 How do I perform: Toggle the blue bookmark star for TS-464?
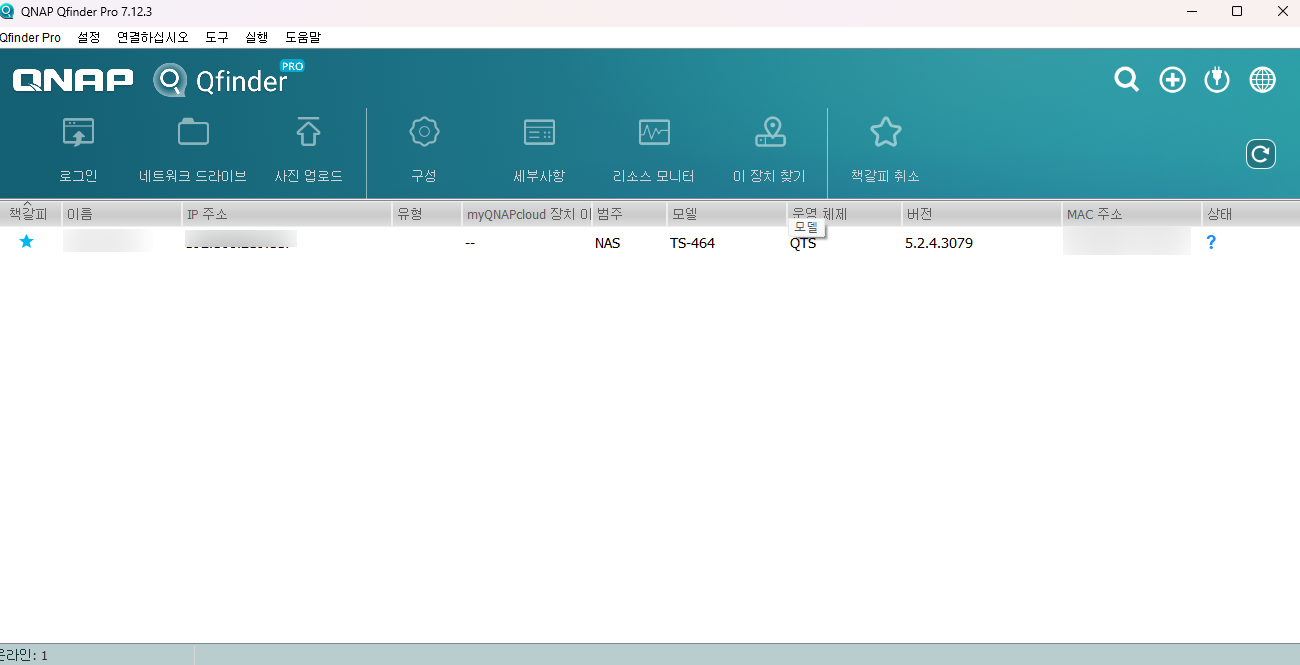pos(27,242)
